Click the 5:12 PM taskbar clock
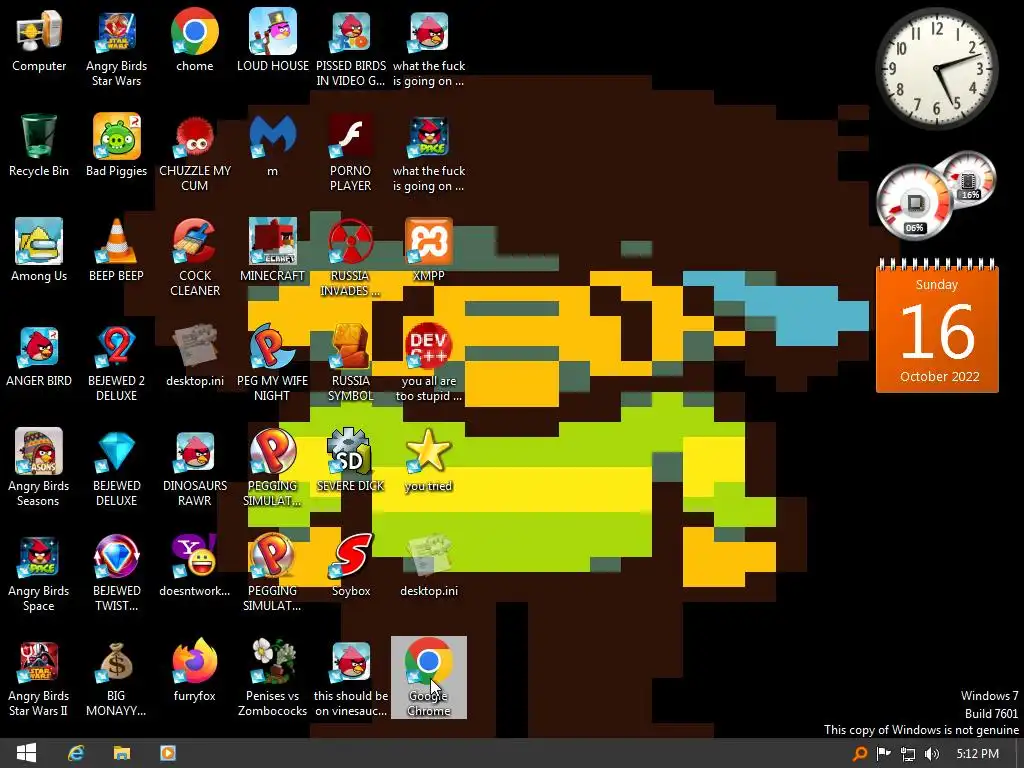The height and width of the screenshot is (768, 1024). 978,754
